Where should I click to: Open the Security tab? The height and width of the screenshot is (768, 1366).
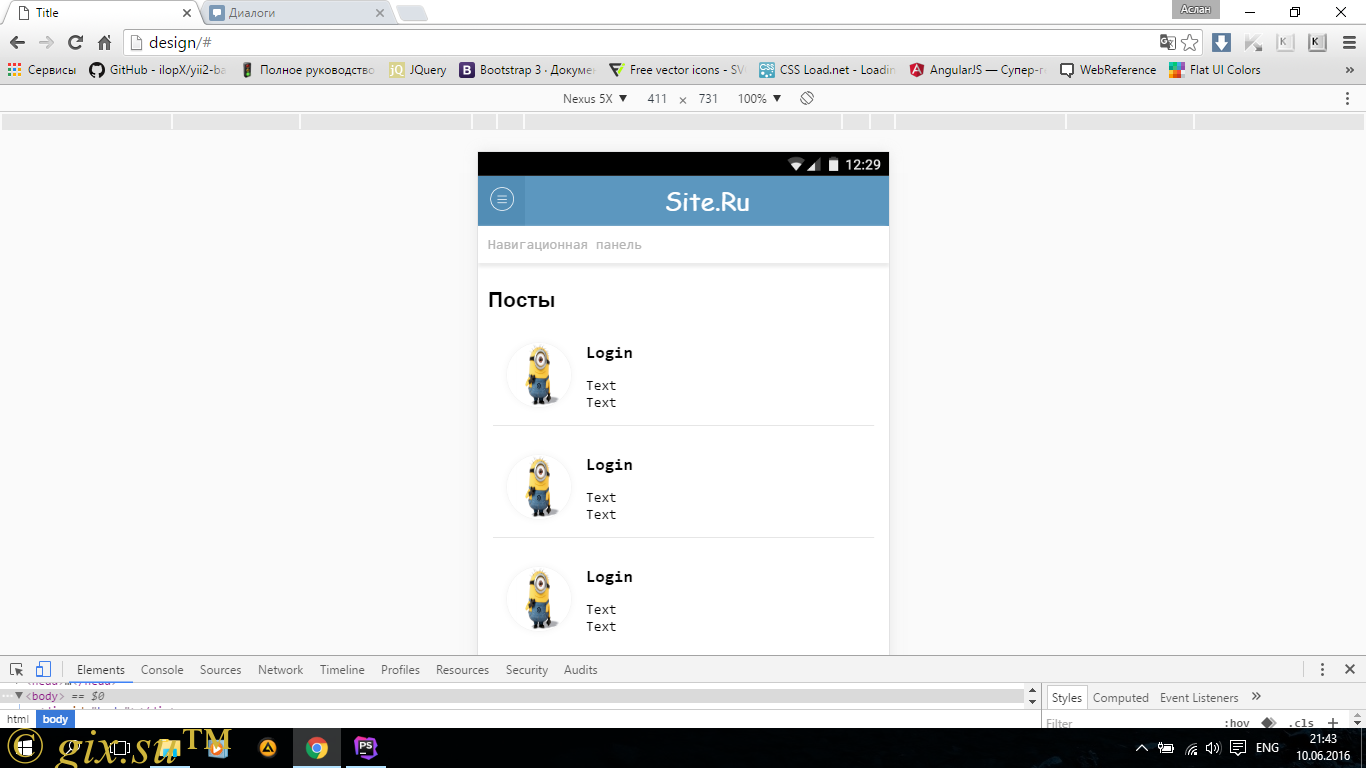pyautogui.click(x=527, y=670)
